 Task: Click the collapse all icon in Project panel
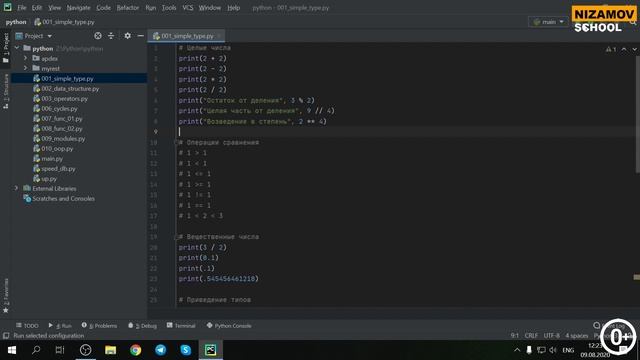tap(111, 36)
